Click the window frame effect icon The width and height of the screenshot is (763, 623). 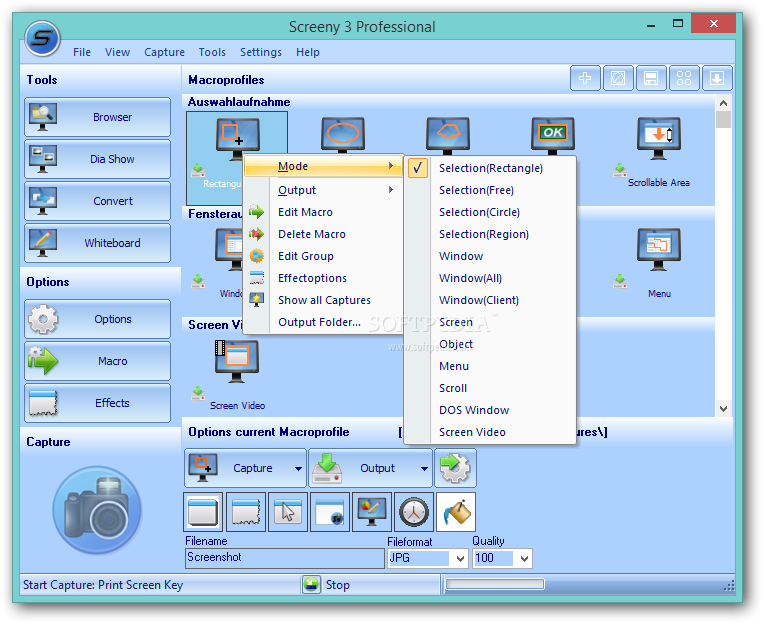coord(203,512)
